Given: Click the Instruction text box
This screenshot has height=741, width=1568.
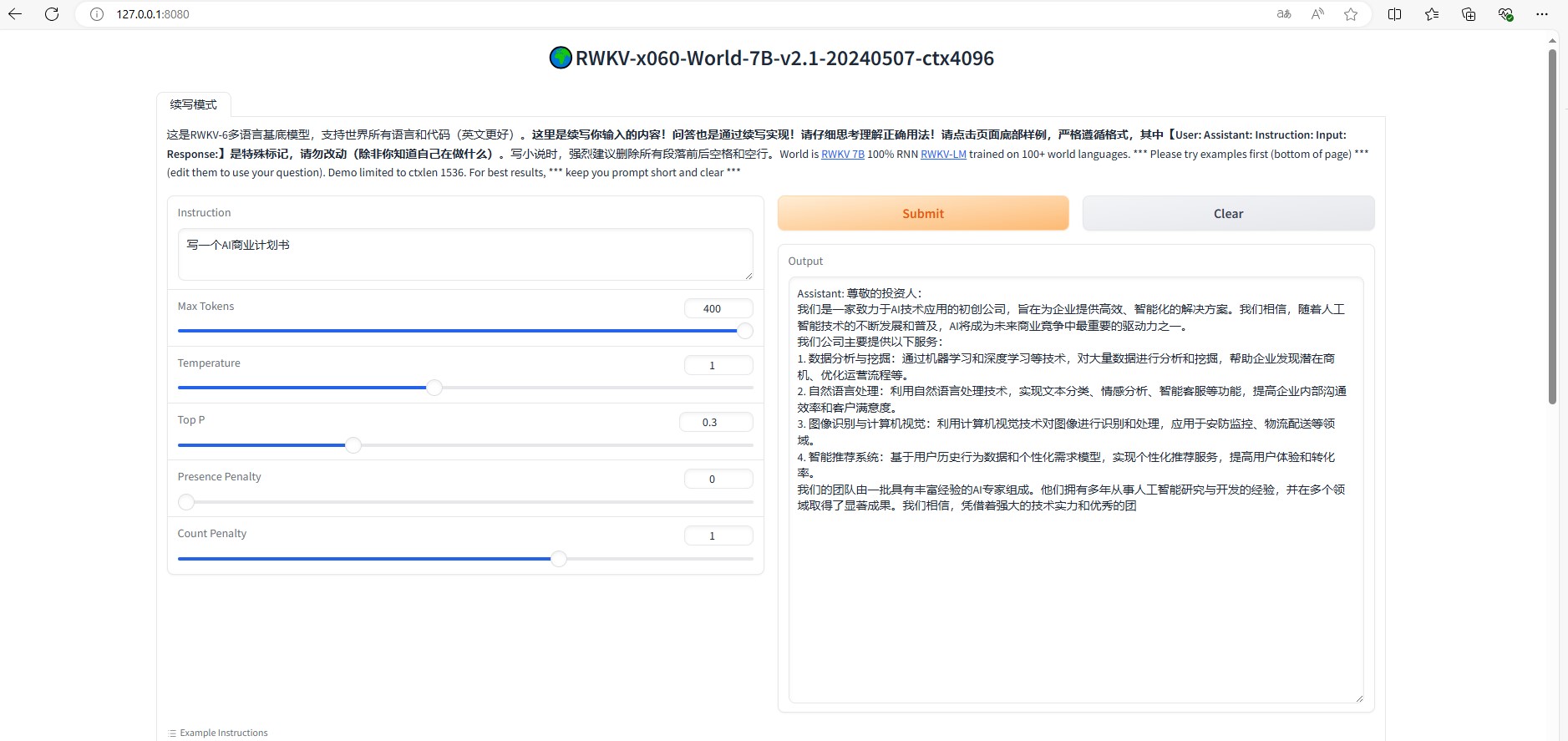Looking at the screenshot, I should [465, 254].
